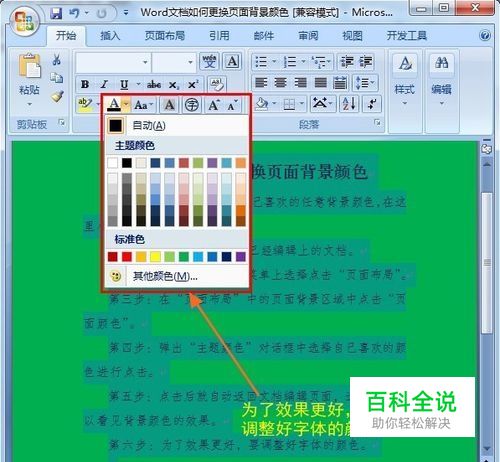500x462 pixels.
Task: Open the multilevel list dropdown
Action: pyautogui.click(x=328, y=62)
